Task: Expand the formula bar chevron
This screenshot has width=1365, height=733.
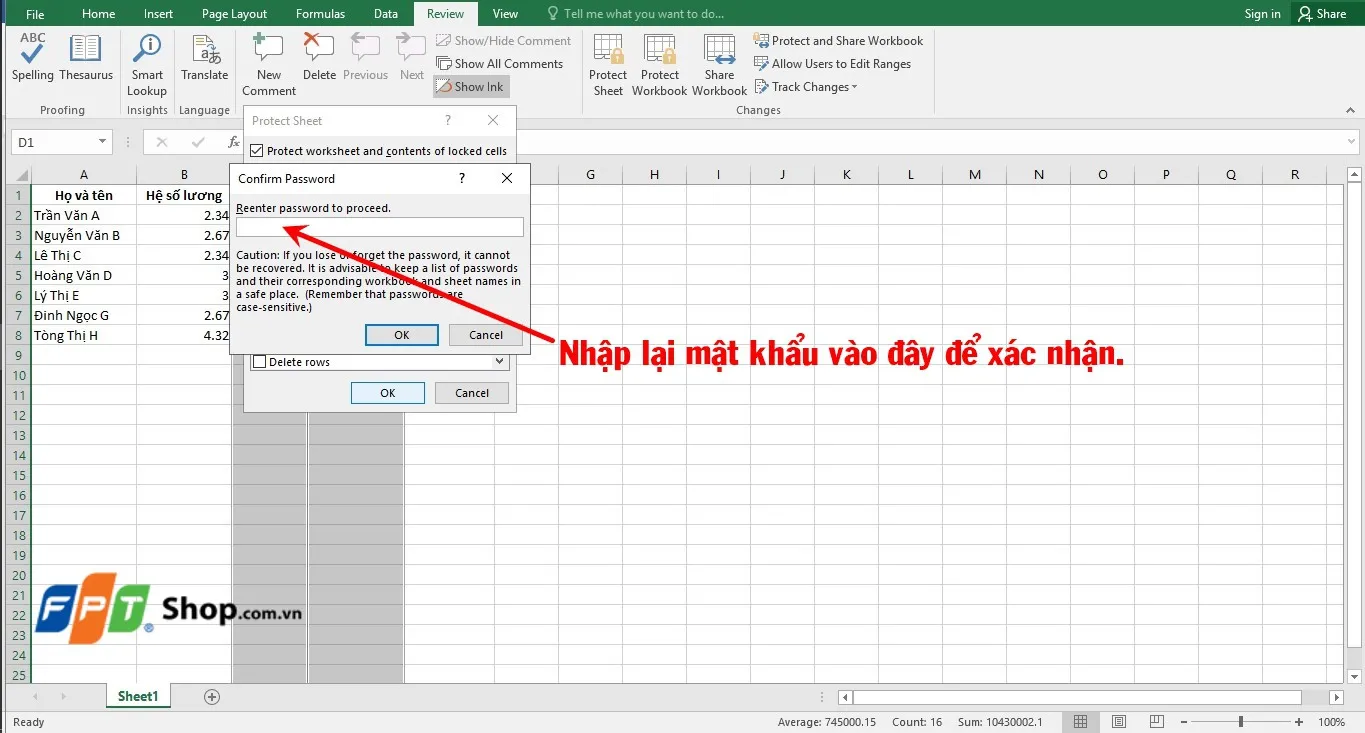Action: (x=1352, y=143)
